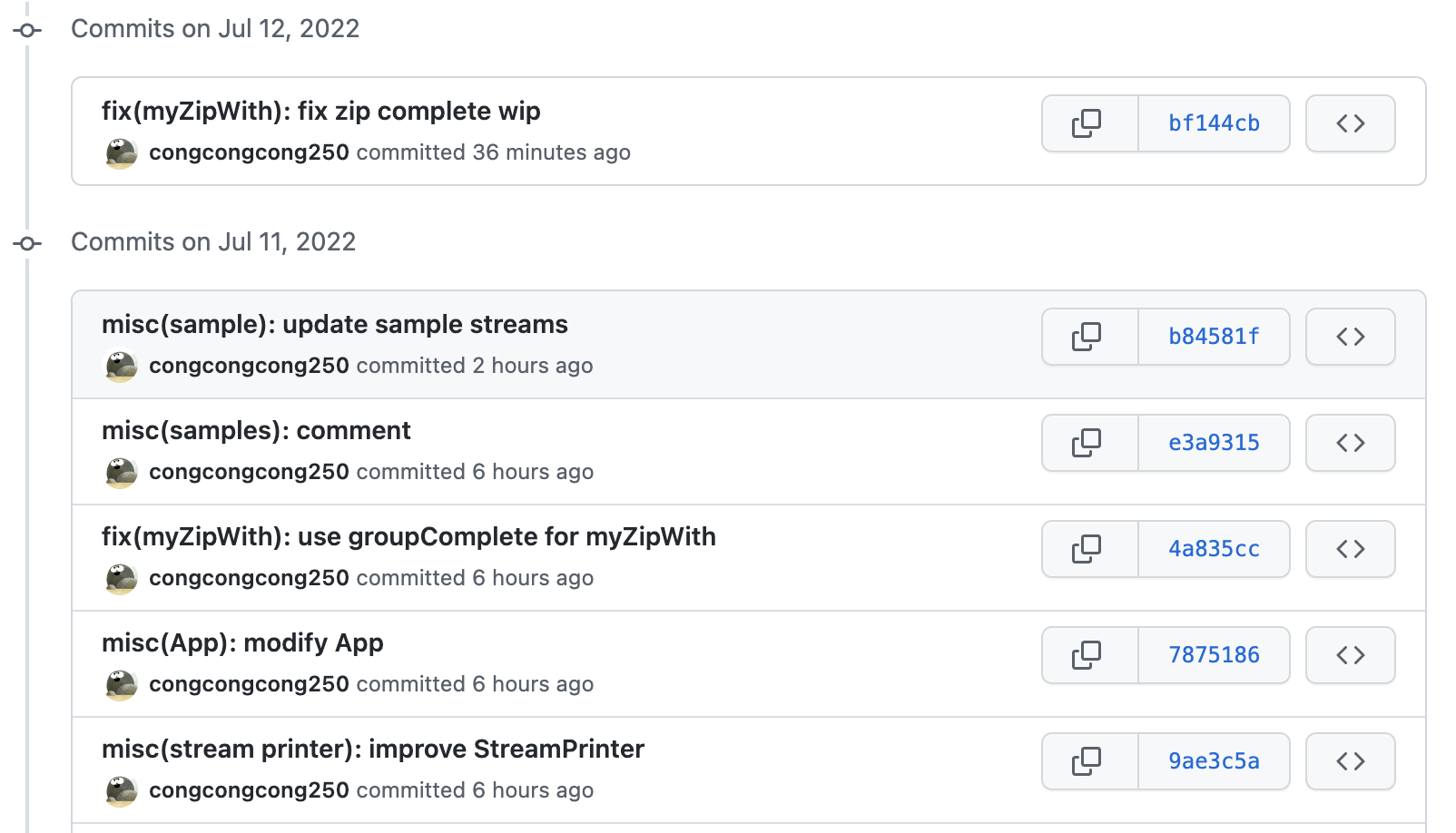Open commit hash link bf144cb

[x=1214, y=123]
